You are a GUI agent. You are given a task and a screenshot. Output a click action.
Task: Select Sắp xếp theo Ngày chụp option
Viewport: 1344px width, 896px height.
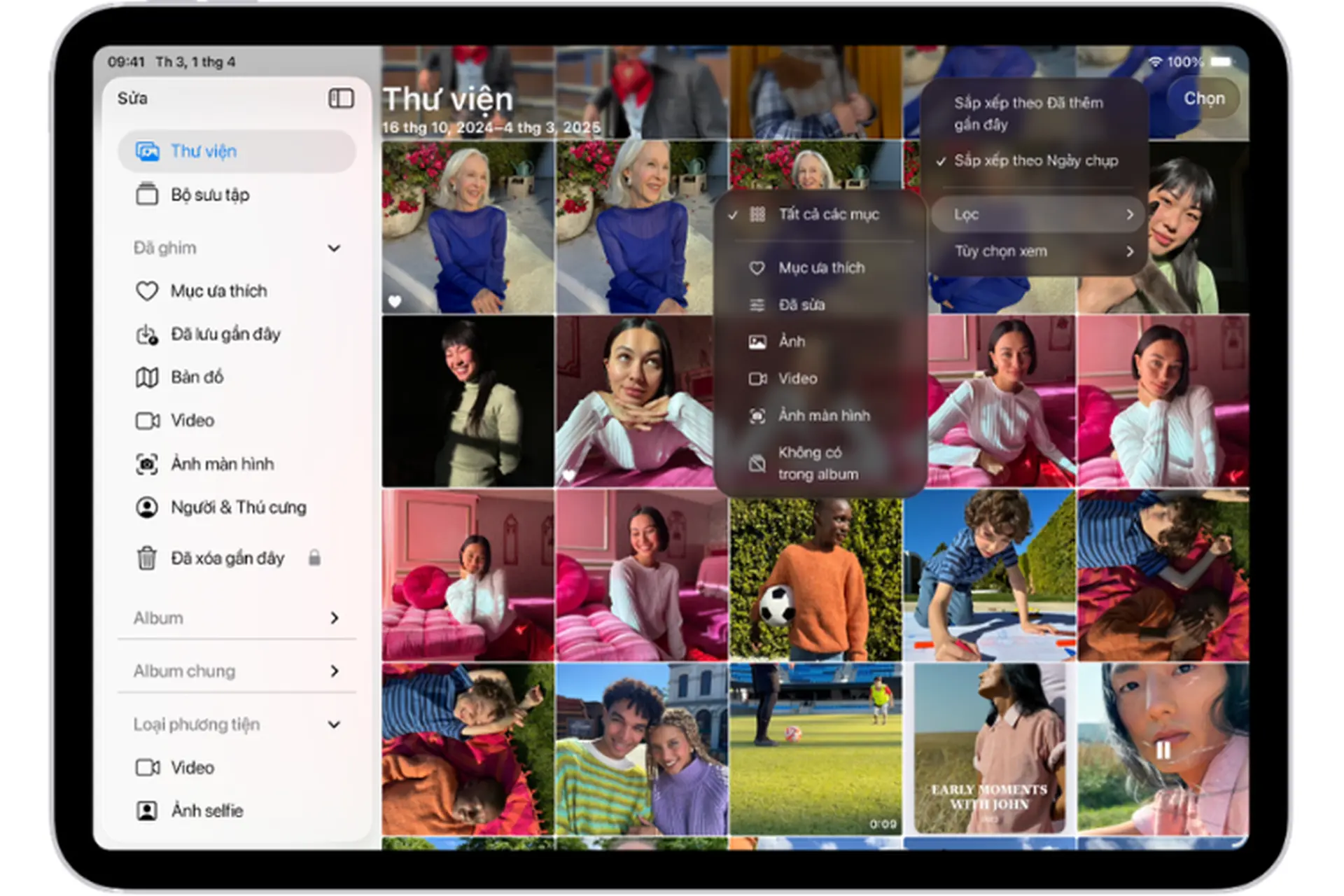(1036, 161)
